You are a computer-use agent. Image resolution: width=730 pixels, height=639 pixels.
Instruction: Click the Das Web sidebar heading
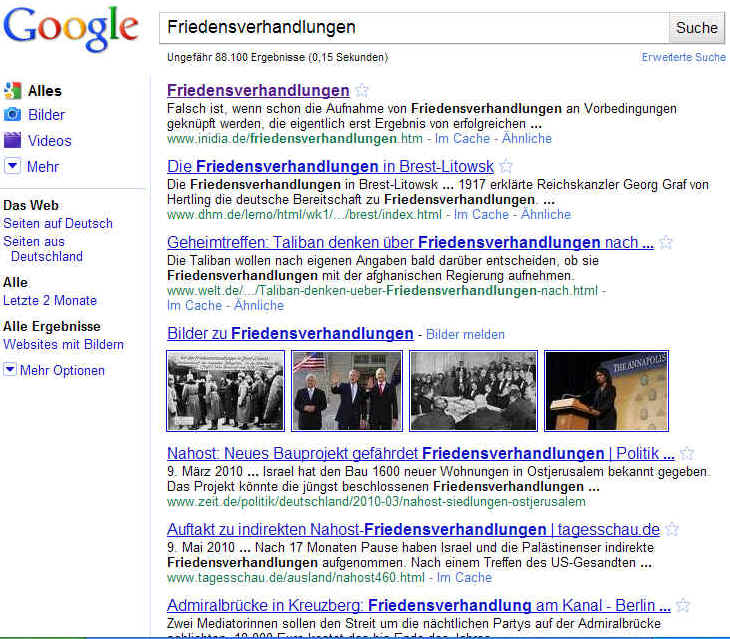tap(31, 205)
